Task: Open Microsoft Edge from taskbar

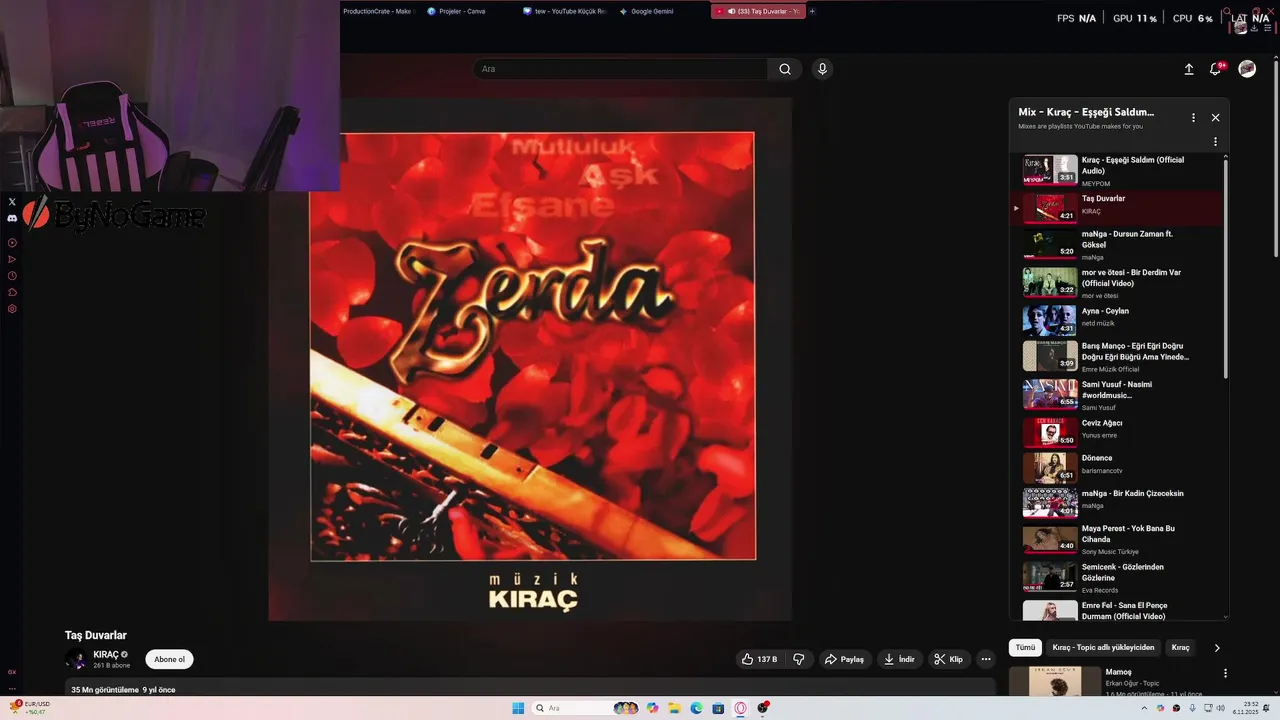Action: (696, 708)
